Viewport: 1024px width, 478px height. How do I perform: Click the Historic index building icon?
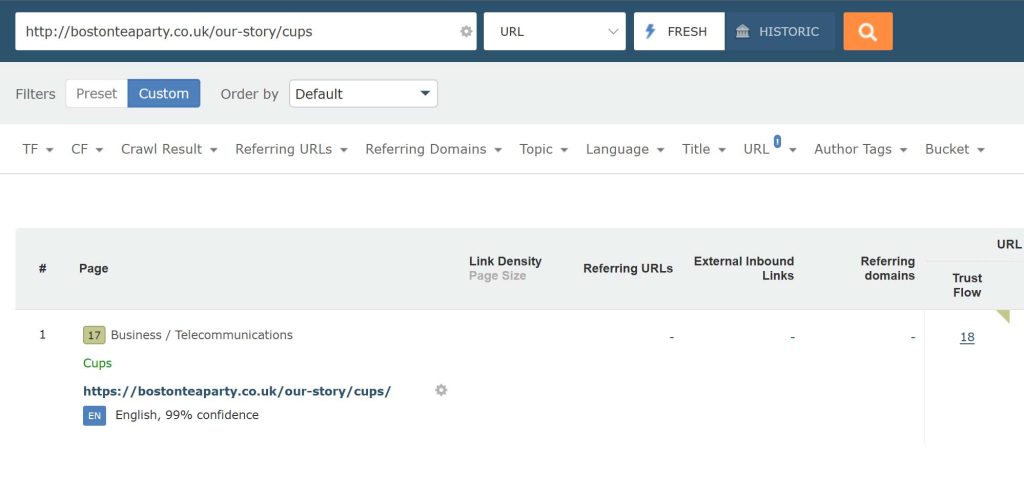click(x=743, y=31)
